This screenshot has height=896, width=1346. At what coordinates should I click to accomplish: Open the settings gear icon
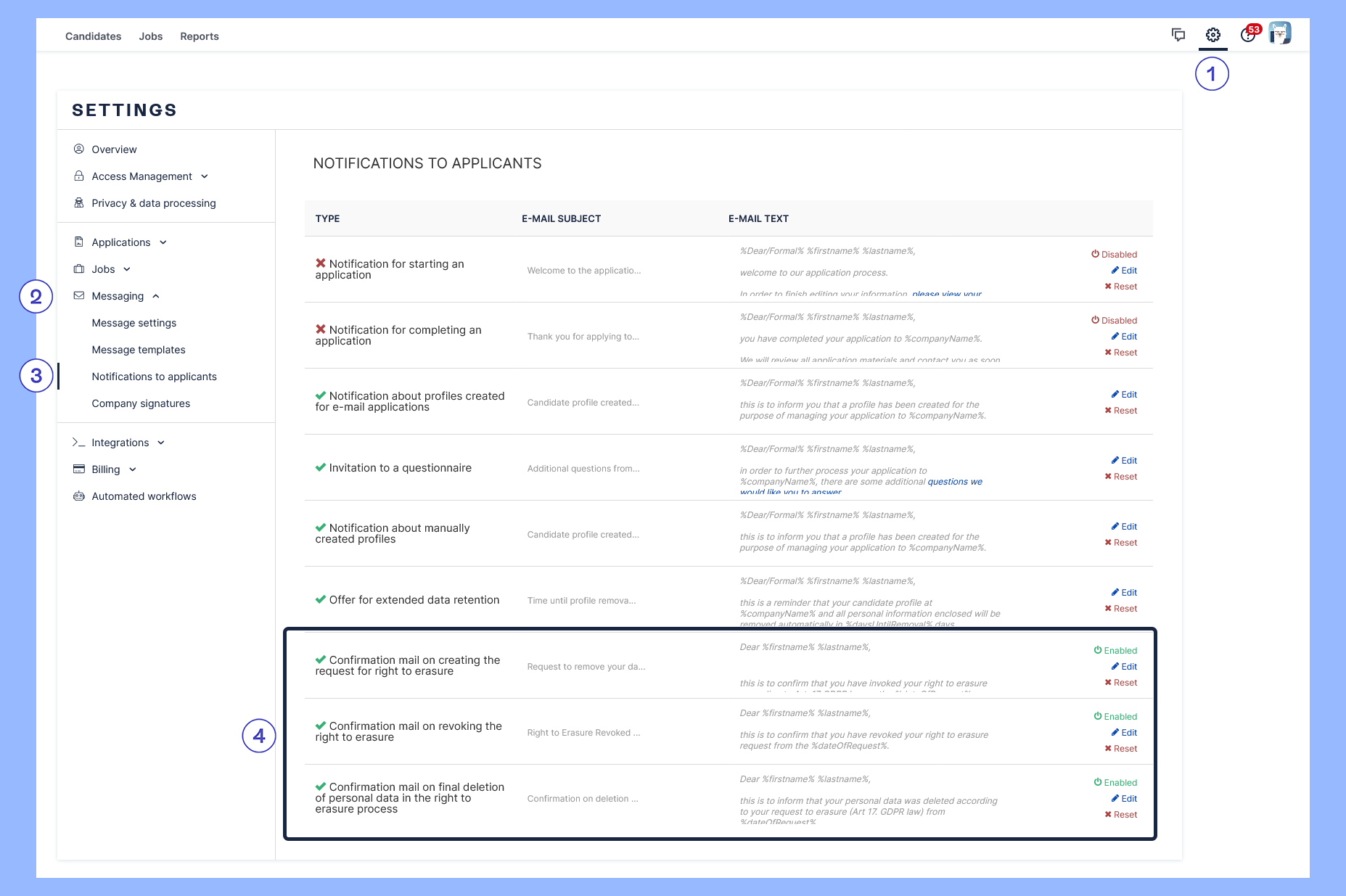pos(1212,35)
